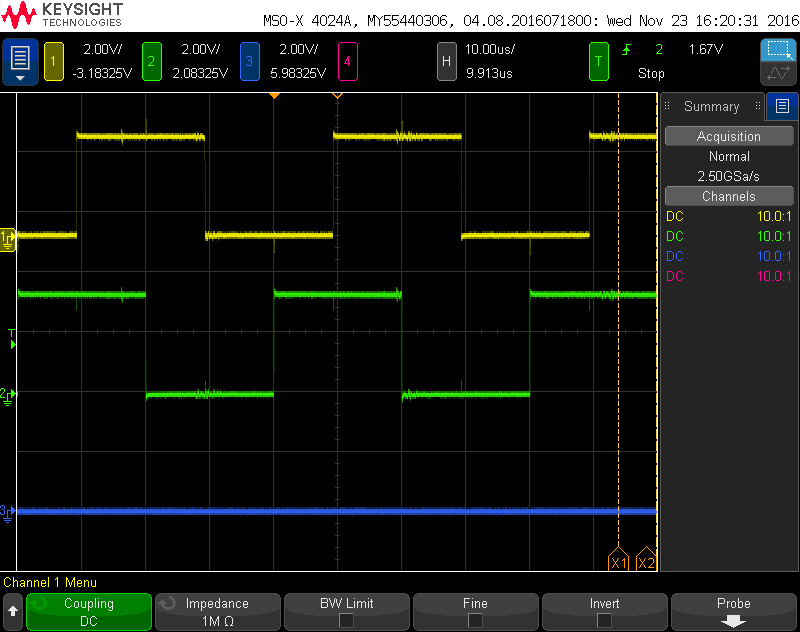Select the Summary tab
800x632 pixels.
pos(712,106)
